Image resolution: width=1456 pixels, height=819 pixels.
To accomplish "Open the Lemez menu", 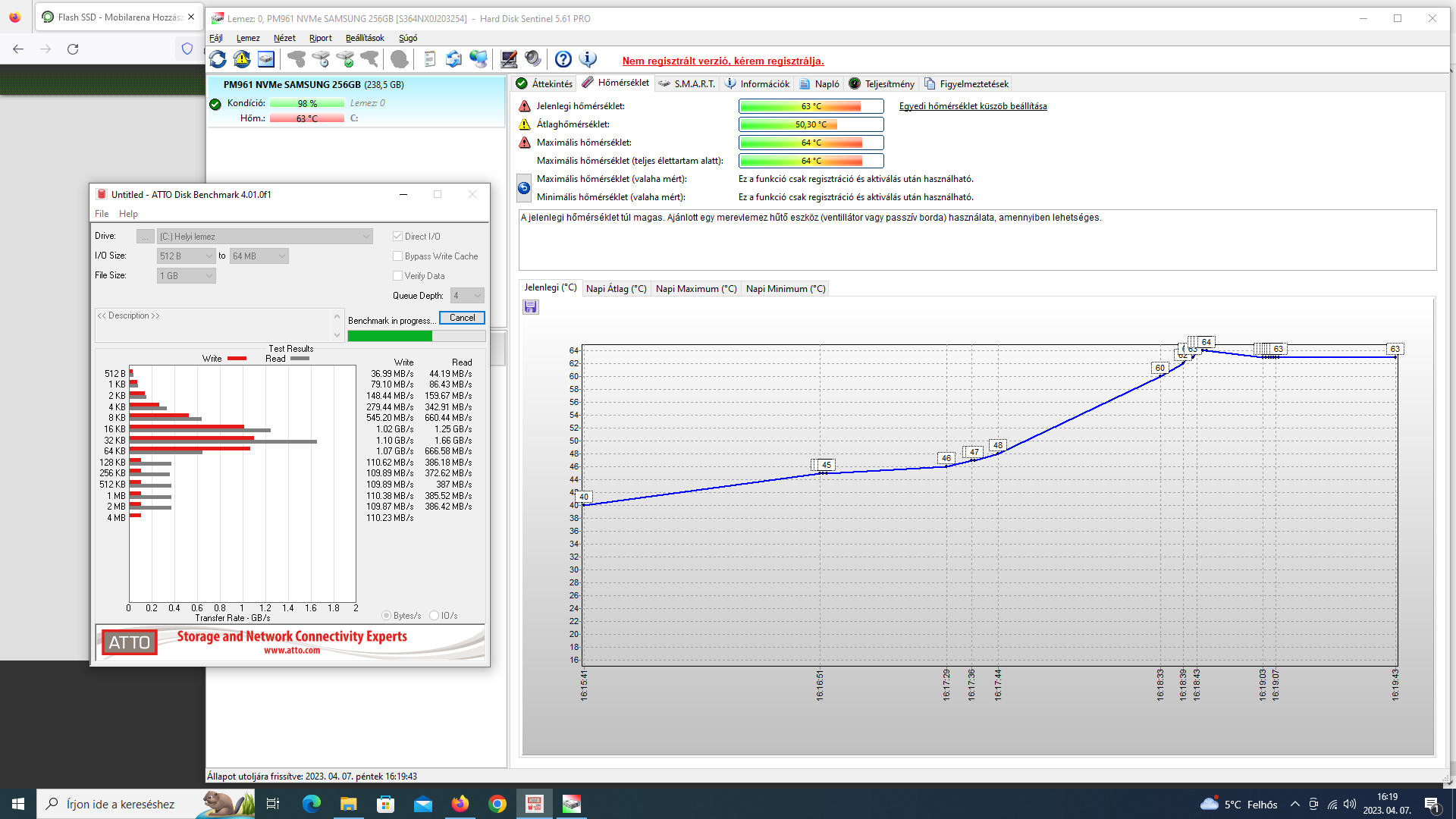I will tap(248, 38).
